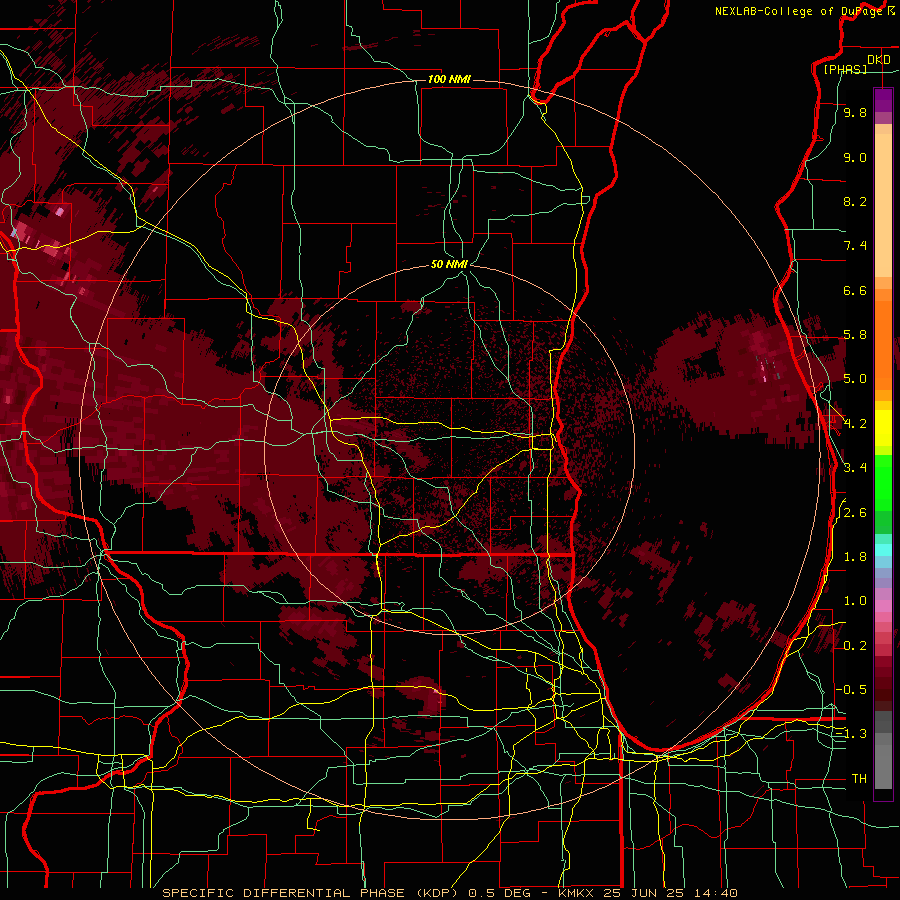Select the -0.5 scale value

tap(851, 690)
